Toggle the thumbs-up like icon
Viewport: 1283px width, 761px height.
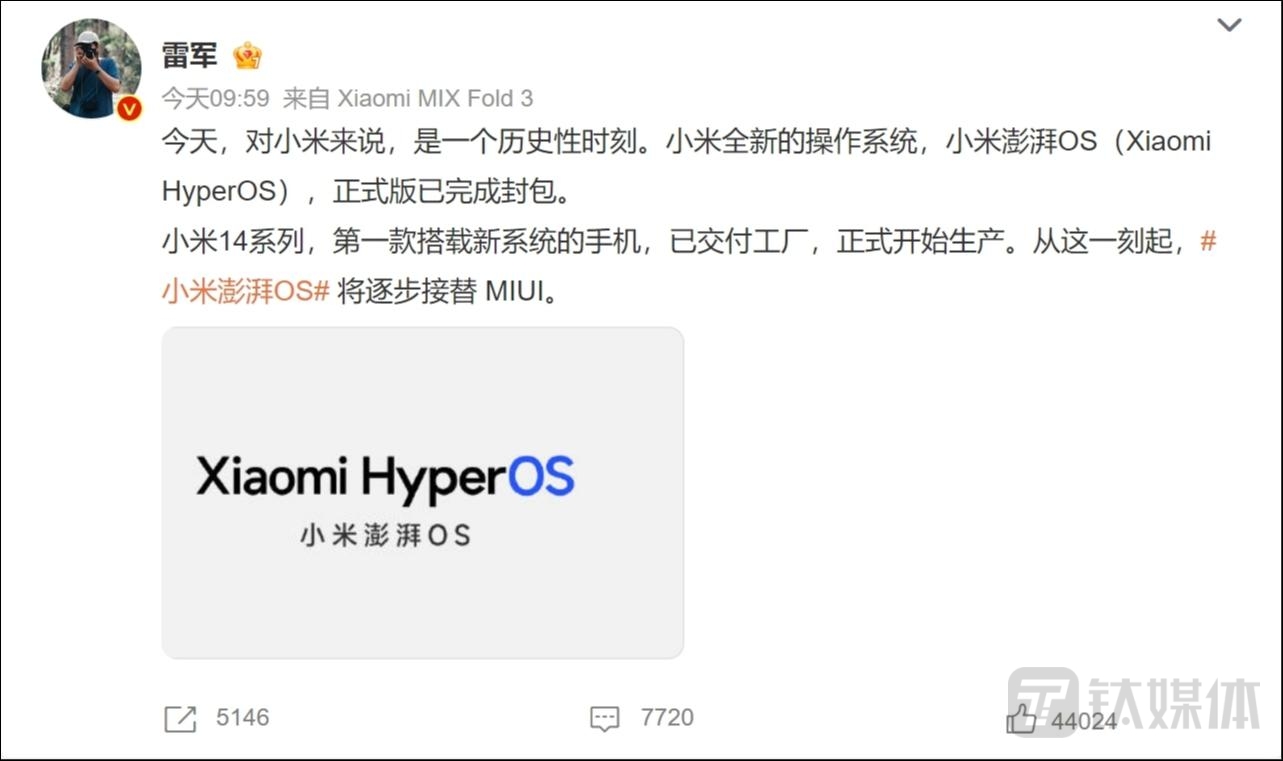(x=1021, y=718)
